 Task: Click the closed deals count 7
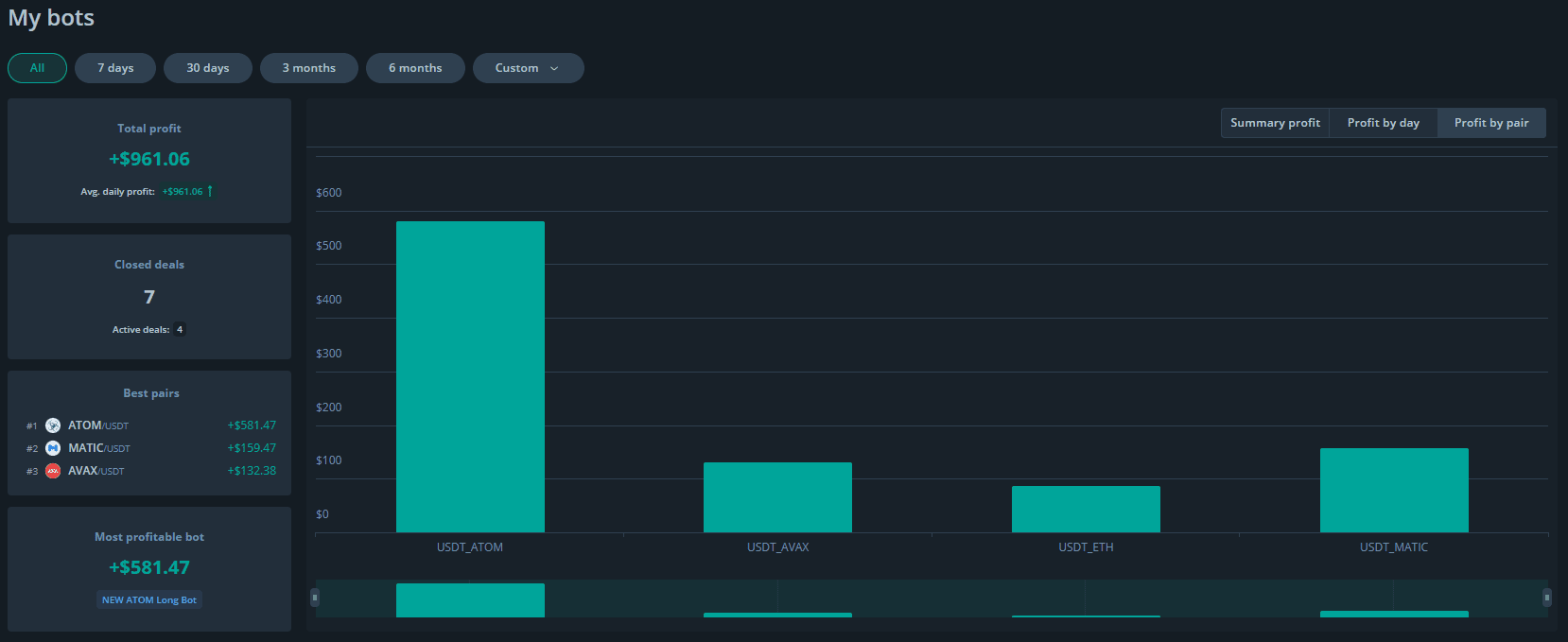tap(149, 297)
